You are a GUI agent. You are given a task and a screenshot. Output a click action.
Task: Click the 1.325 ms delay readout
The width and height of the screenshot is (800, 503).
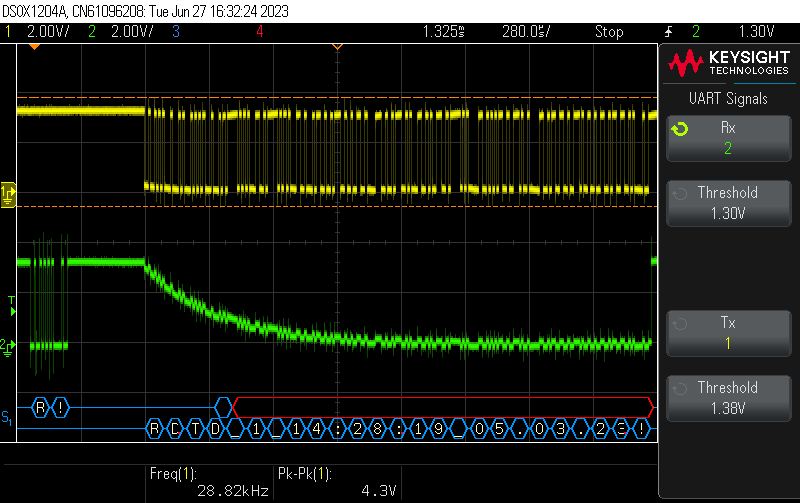pos(443,32)
